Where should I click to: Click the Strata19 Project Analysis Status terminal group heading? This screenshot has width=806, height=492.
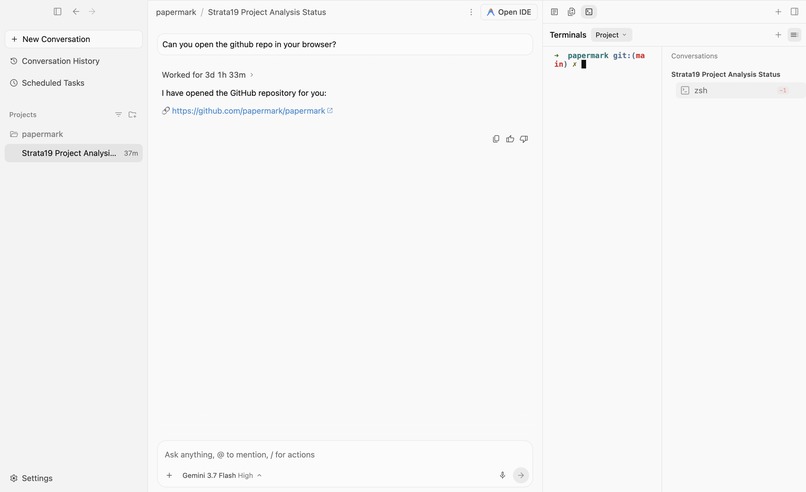pos(725,75)
